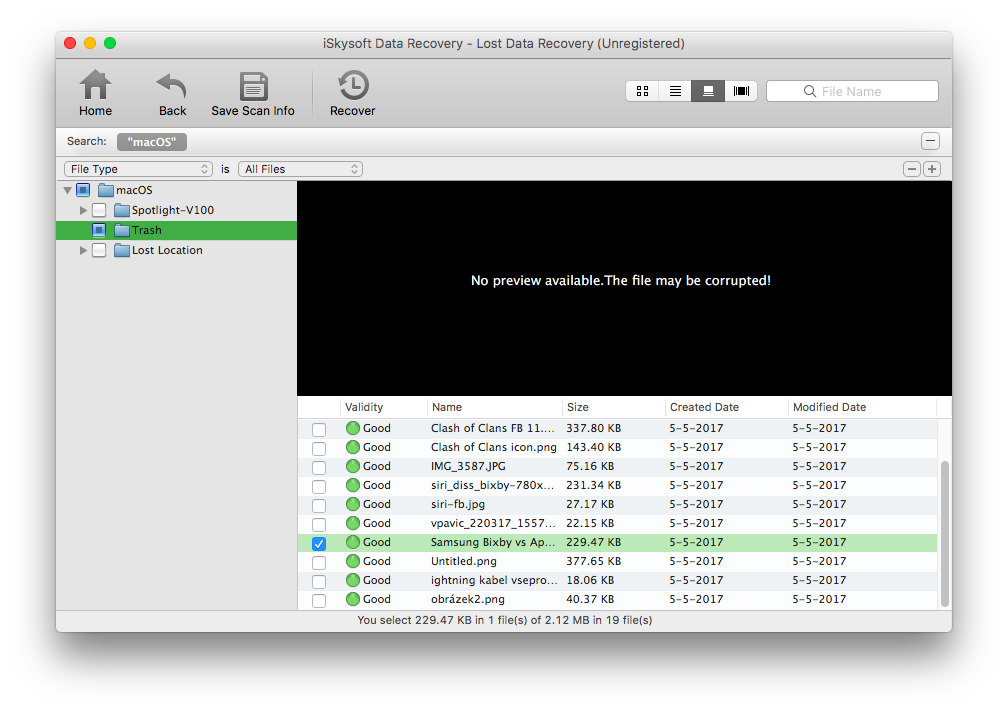
Task: Toggle the Lost Location folder checkbox
Action: pos(99,249)
